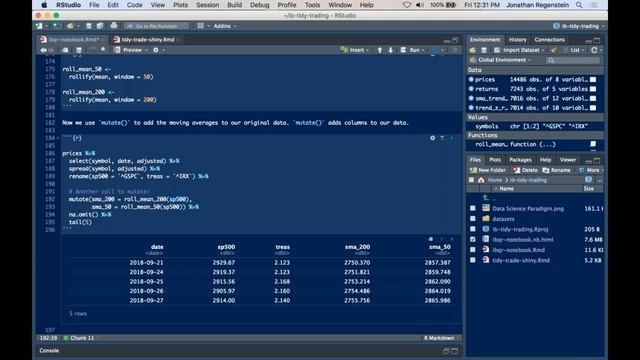Click the Save All documents icon

click(100, 26)
